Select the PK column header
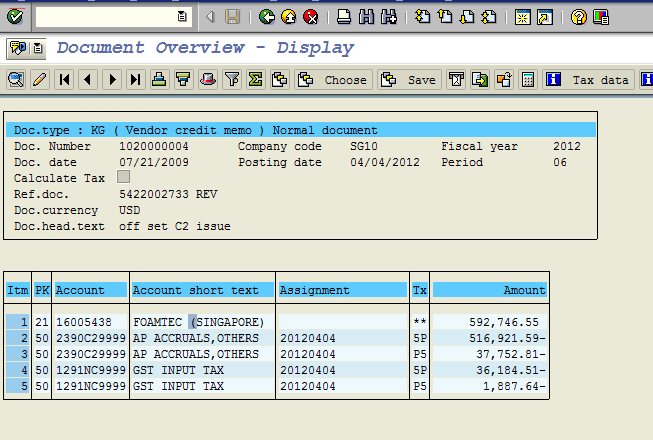Viewport: 653px width, 440px height. click(x=42, y=290)
